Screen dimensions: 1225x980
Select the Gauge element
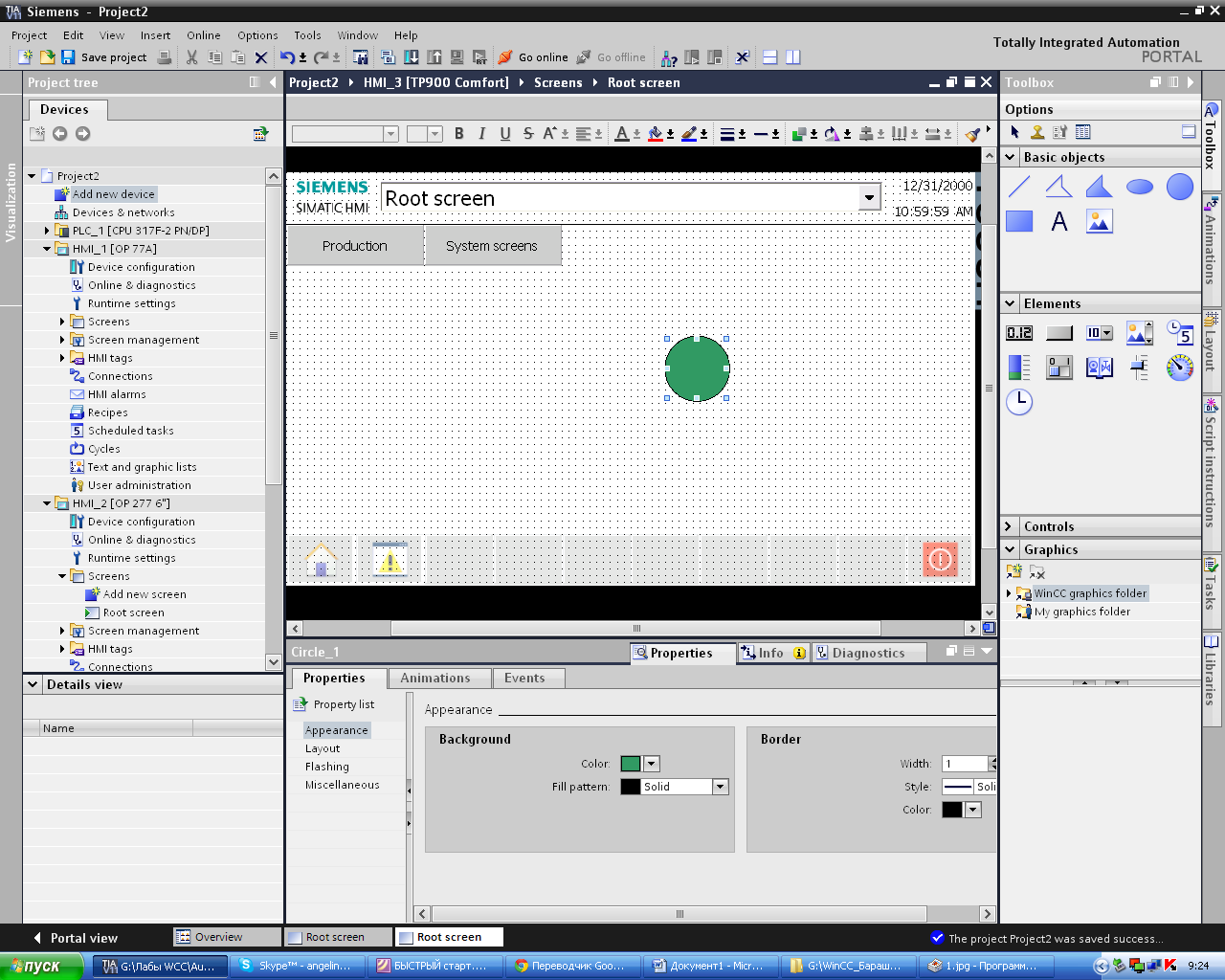click(1180, 367)
